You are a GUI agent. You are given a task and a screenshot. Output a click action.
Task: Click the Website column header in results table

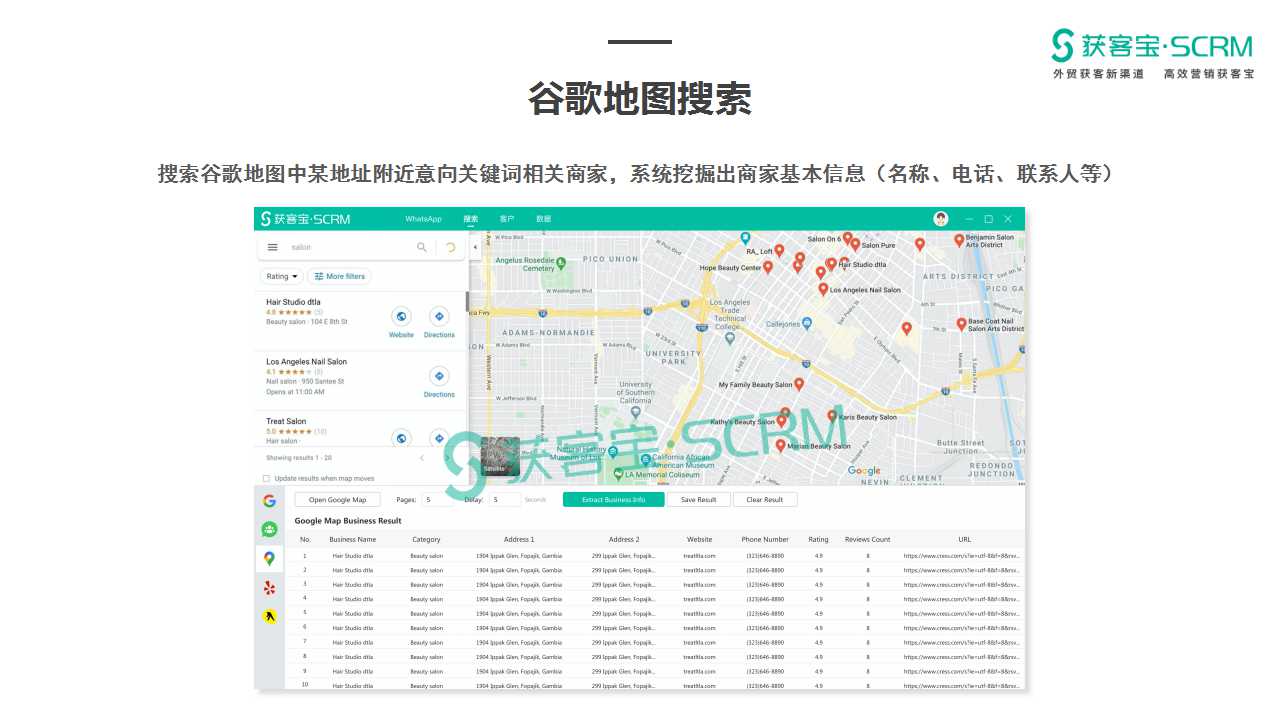[x=699, y=540]
